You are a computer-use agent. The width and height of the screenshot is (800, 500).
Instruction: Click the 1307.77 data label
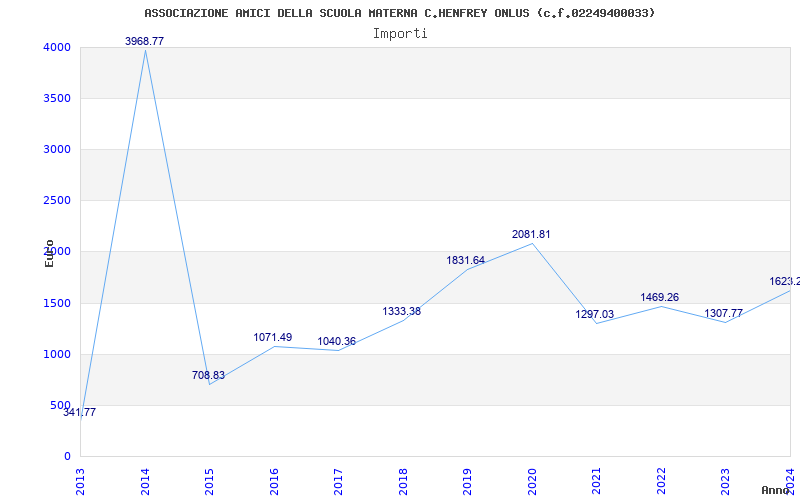tap(723, 313)
